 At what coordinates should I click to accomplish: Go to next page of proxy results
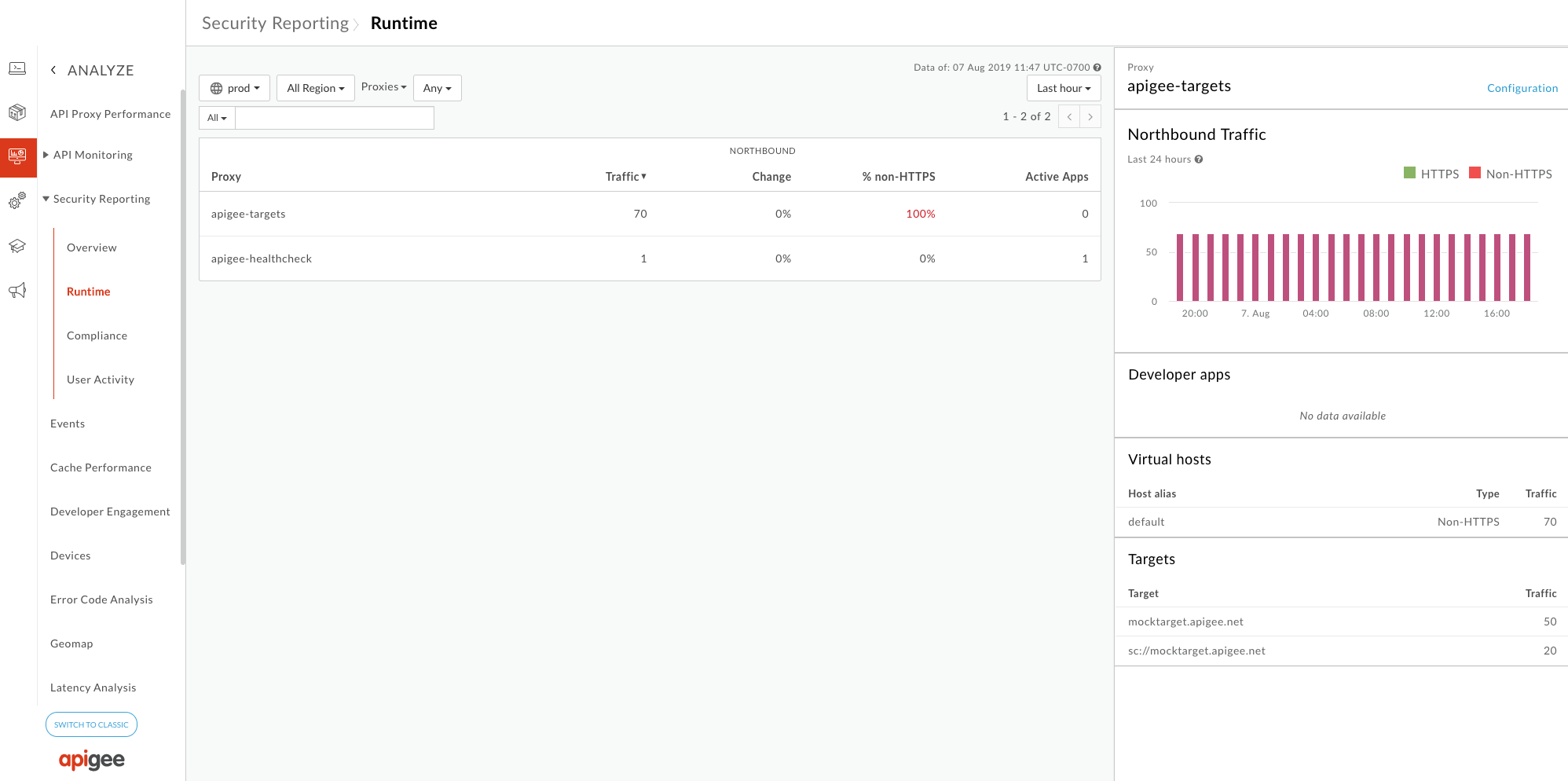click(x=1090, y=117)
